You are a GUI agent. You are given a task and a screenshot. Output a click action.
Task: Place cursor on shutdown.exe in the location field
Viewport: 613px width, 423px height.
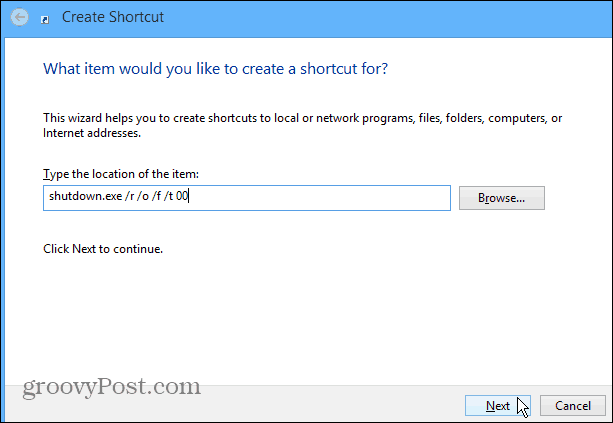85,196
